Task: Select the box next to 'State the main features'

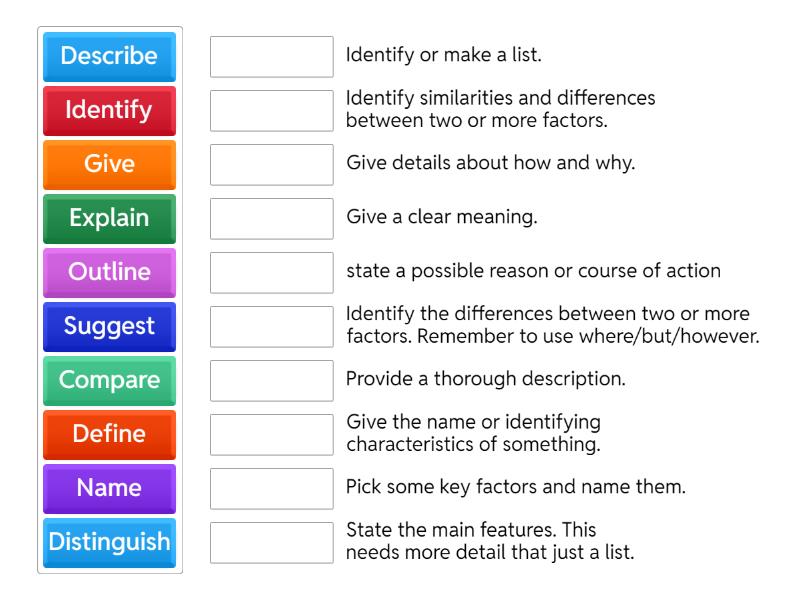Action: pos(272,543)
